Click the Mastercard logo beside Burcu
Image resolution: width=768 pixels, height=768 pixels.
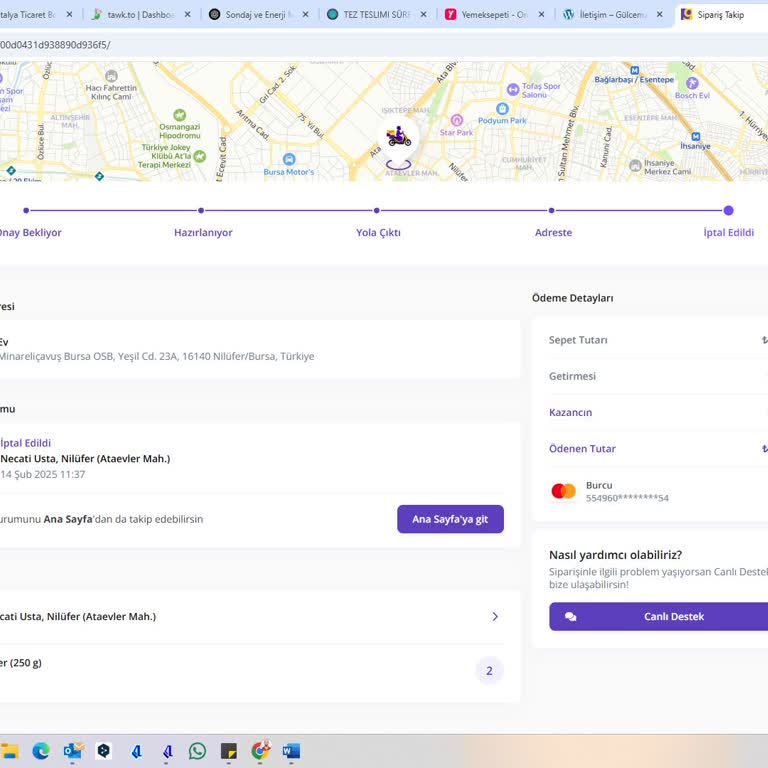(x=564, y=491)
